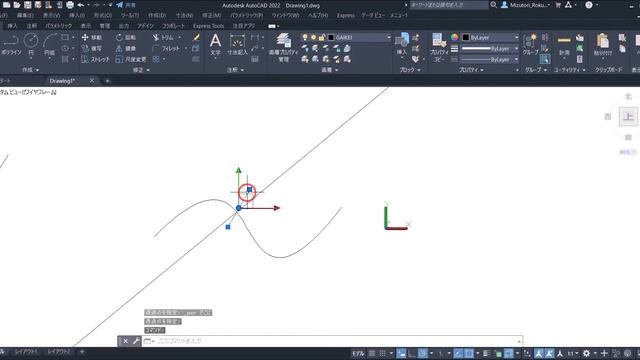Click into the command line input field
This screenshot has width=640, height=360.
337,341
